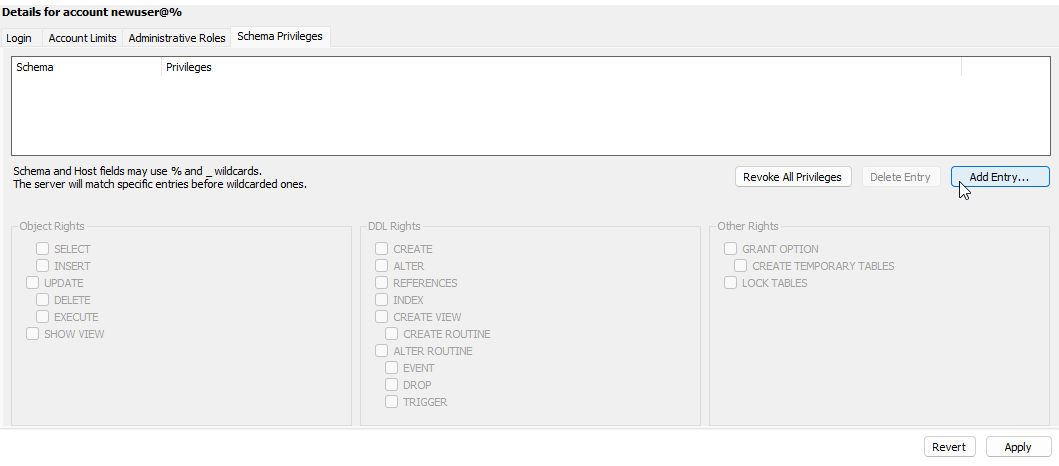Viewport: 1059px width, 466px height.
Task: Click the Schema Privileges tab
Action: coord(280,37)
